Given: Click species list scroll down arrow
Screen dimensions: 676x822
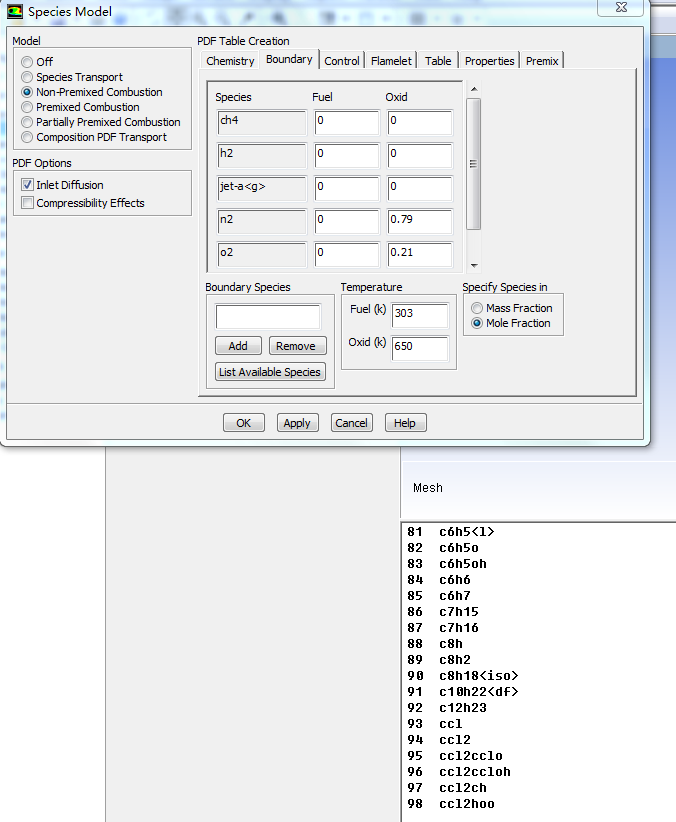Looking at the screenshot, I should coord(474,266).
